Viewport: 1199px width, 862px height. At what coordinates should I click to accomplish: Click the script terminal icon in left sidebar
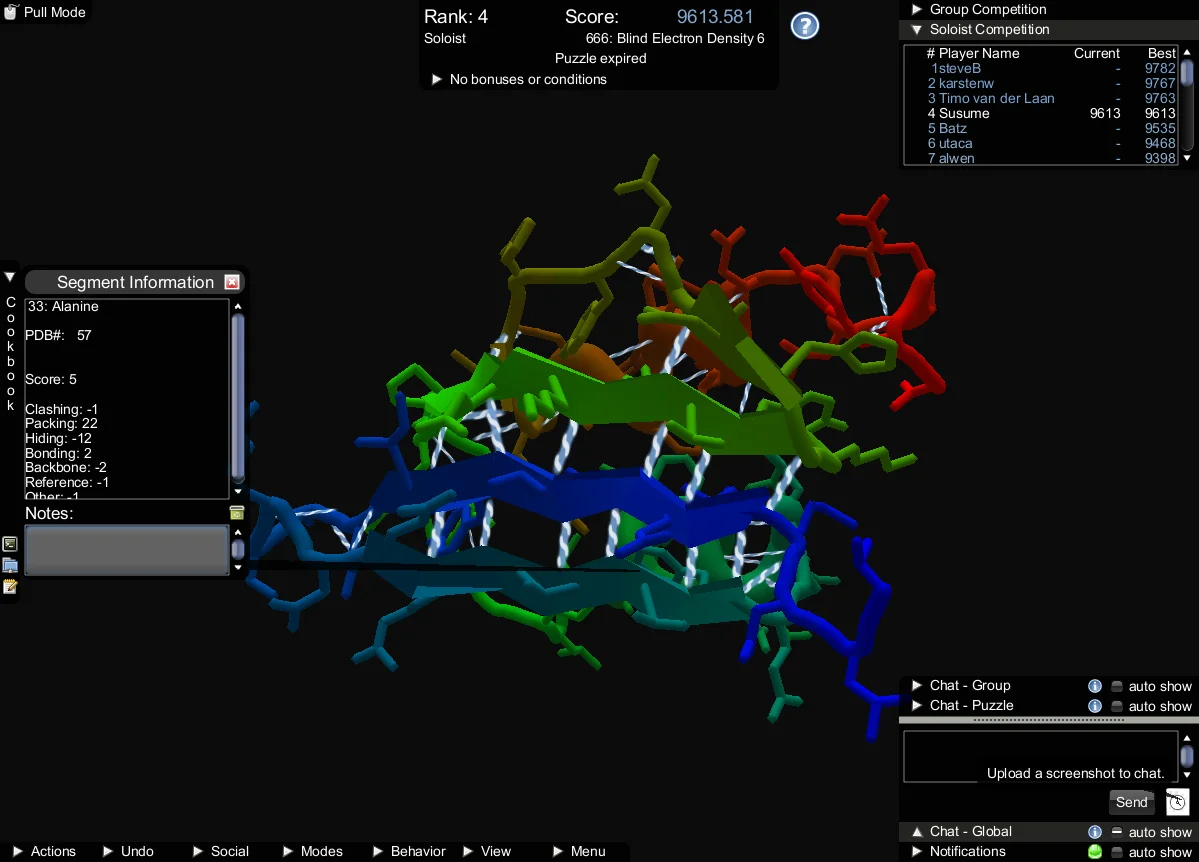[10, 544]
